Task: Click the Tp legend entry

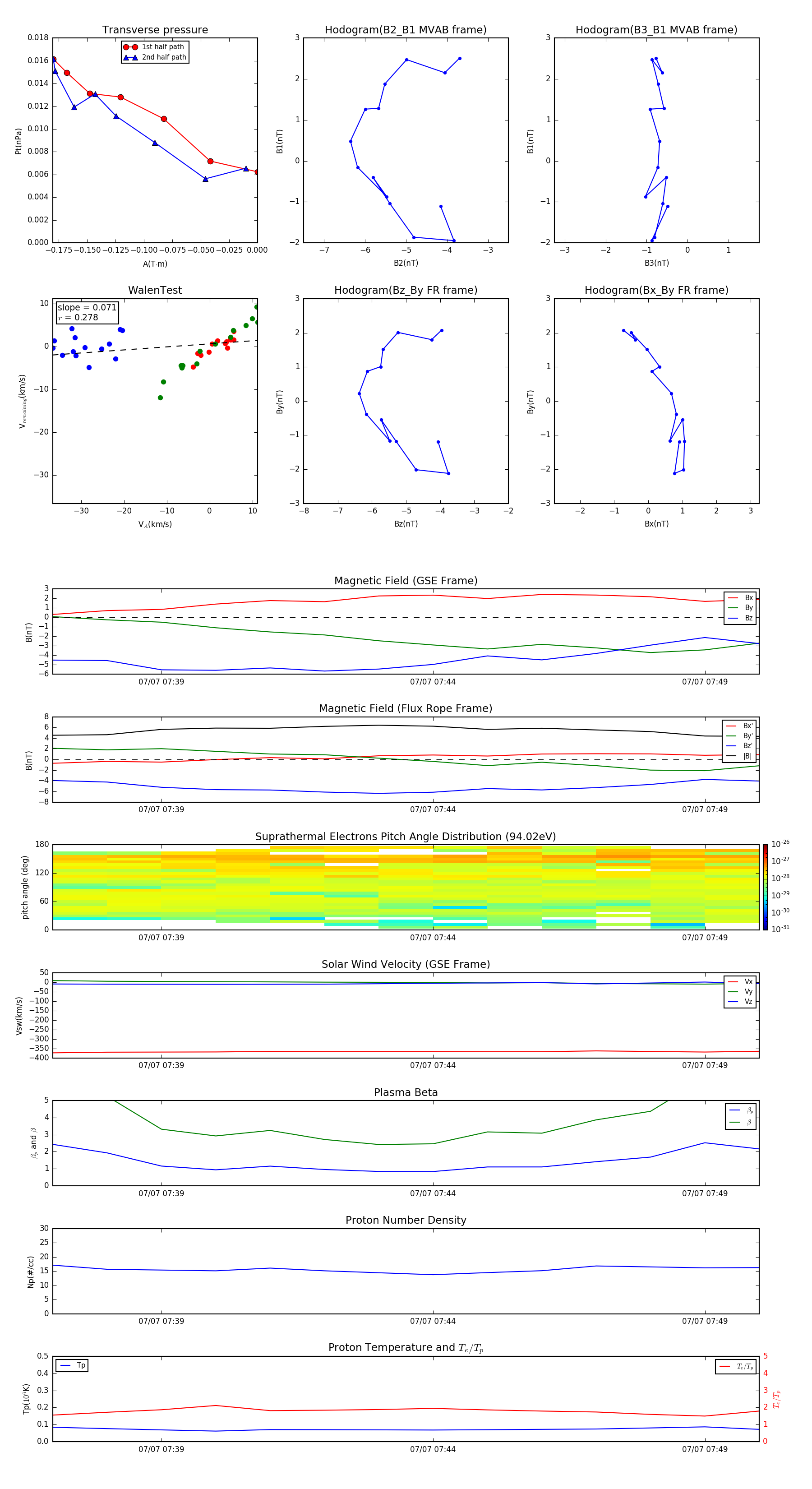Action: click(x=72, y=1365)
